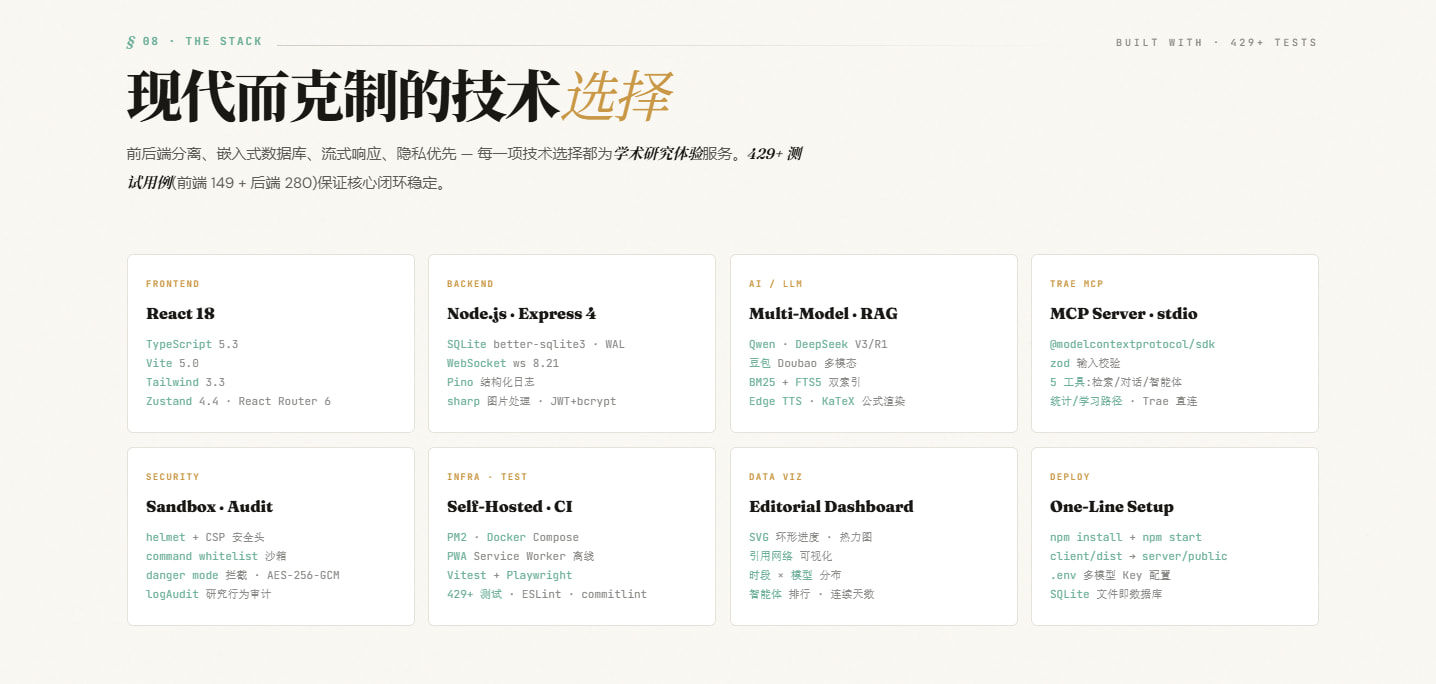Click the 'zod 输入校验' line
1436x684 pixels.
click(1087, 363)
